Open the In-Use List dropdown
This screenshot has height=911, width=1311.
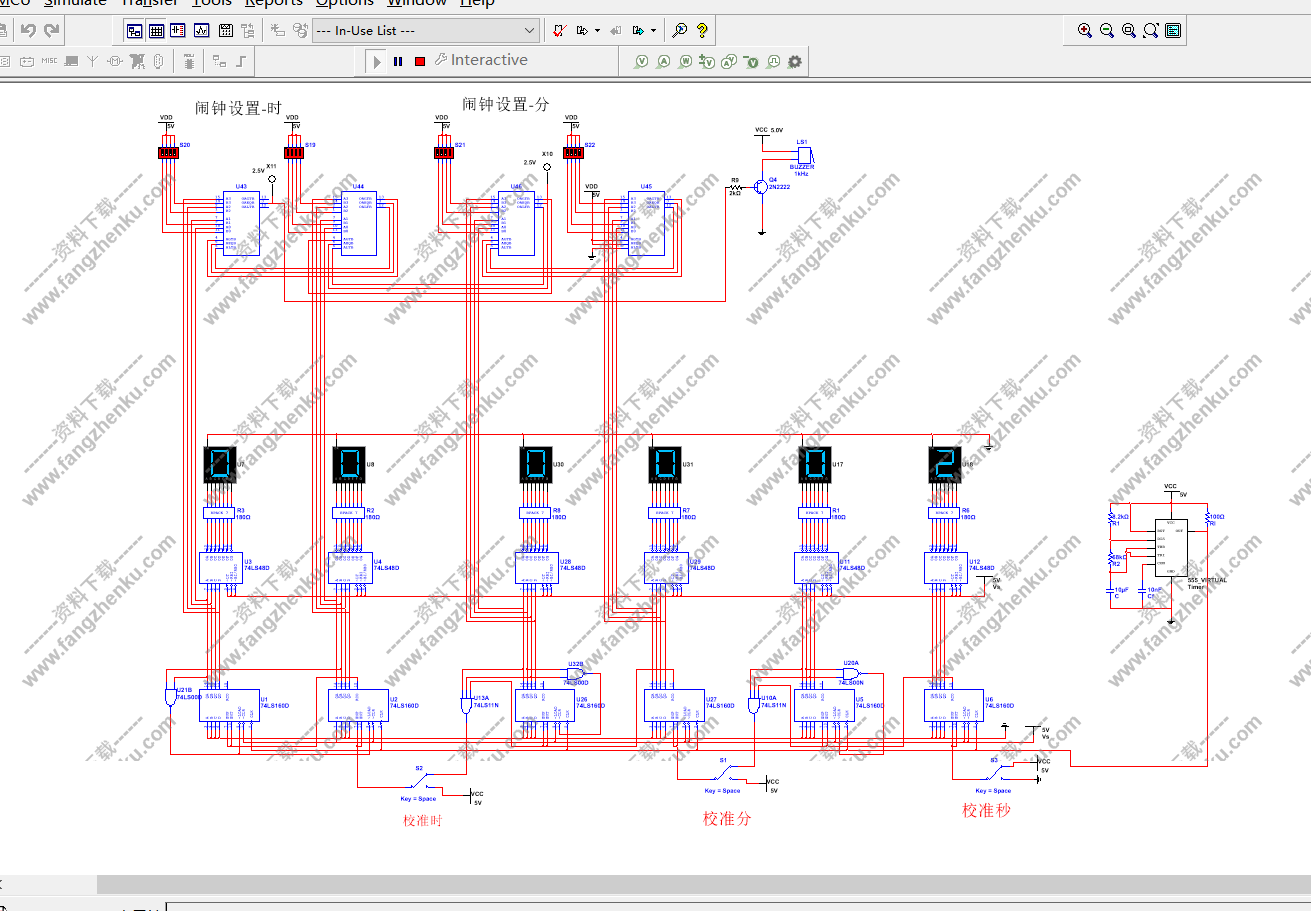(x=426, y=31)
